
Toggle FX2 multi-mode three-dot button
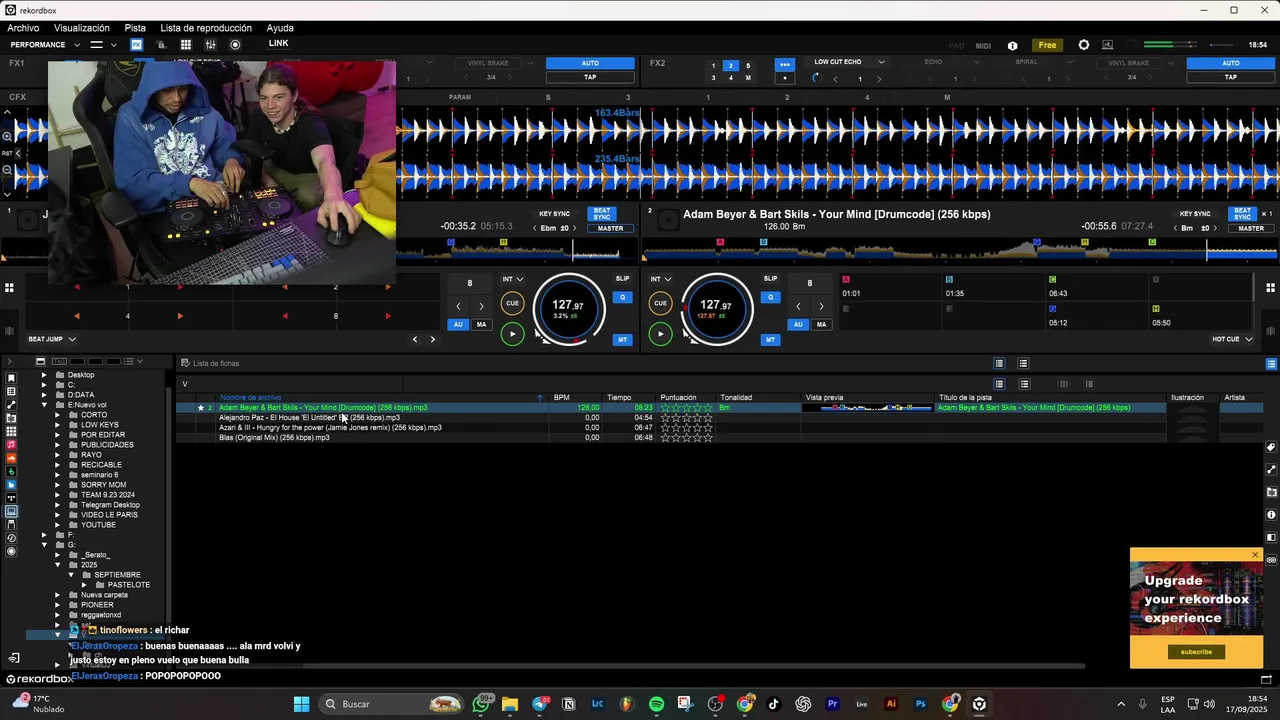(x=784, y=65)
